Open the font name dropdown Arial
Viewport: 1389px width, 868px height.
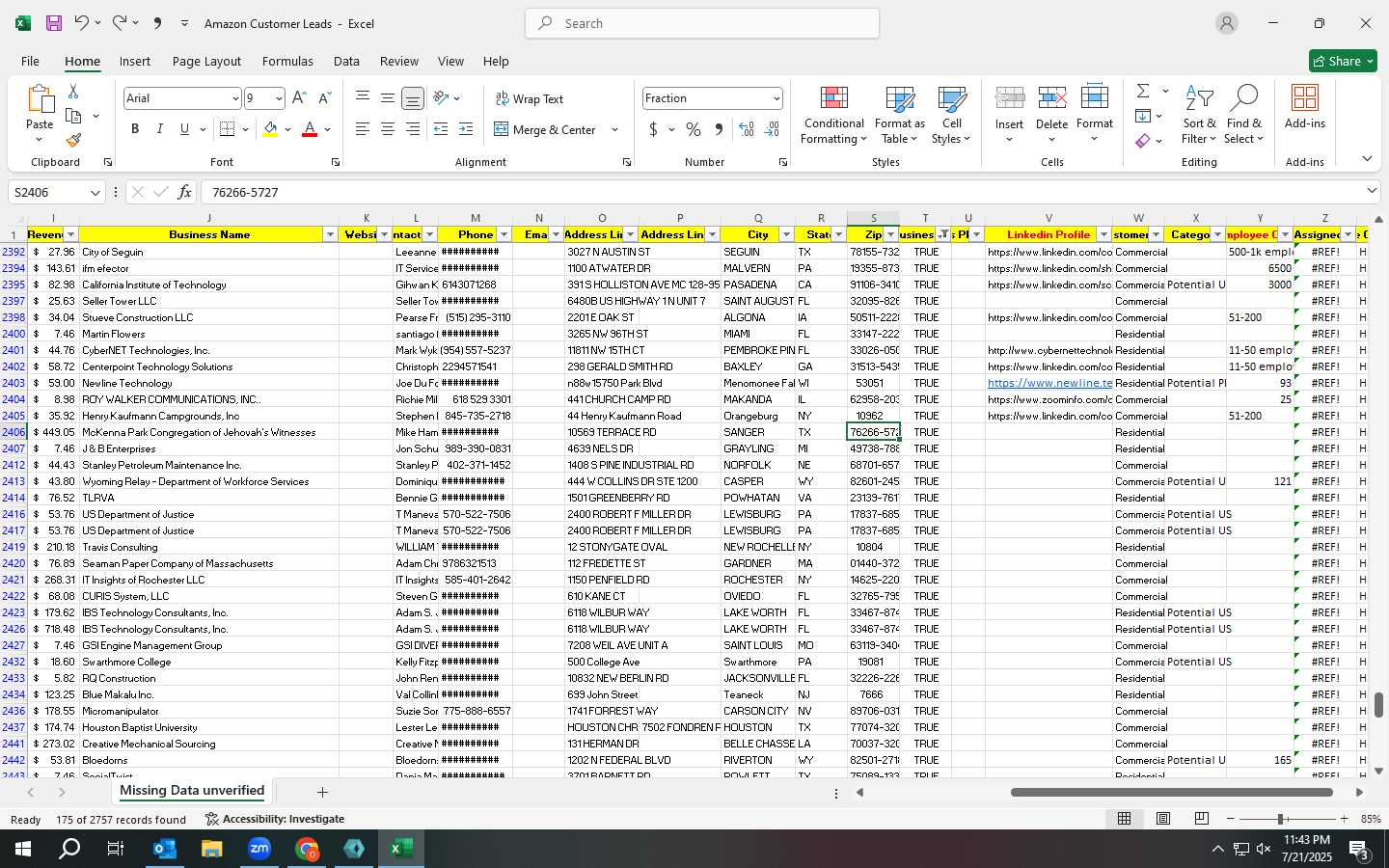234,98
